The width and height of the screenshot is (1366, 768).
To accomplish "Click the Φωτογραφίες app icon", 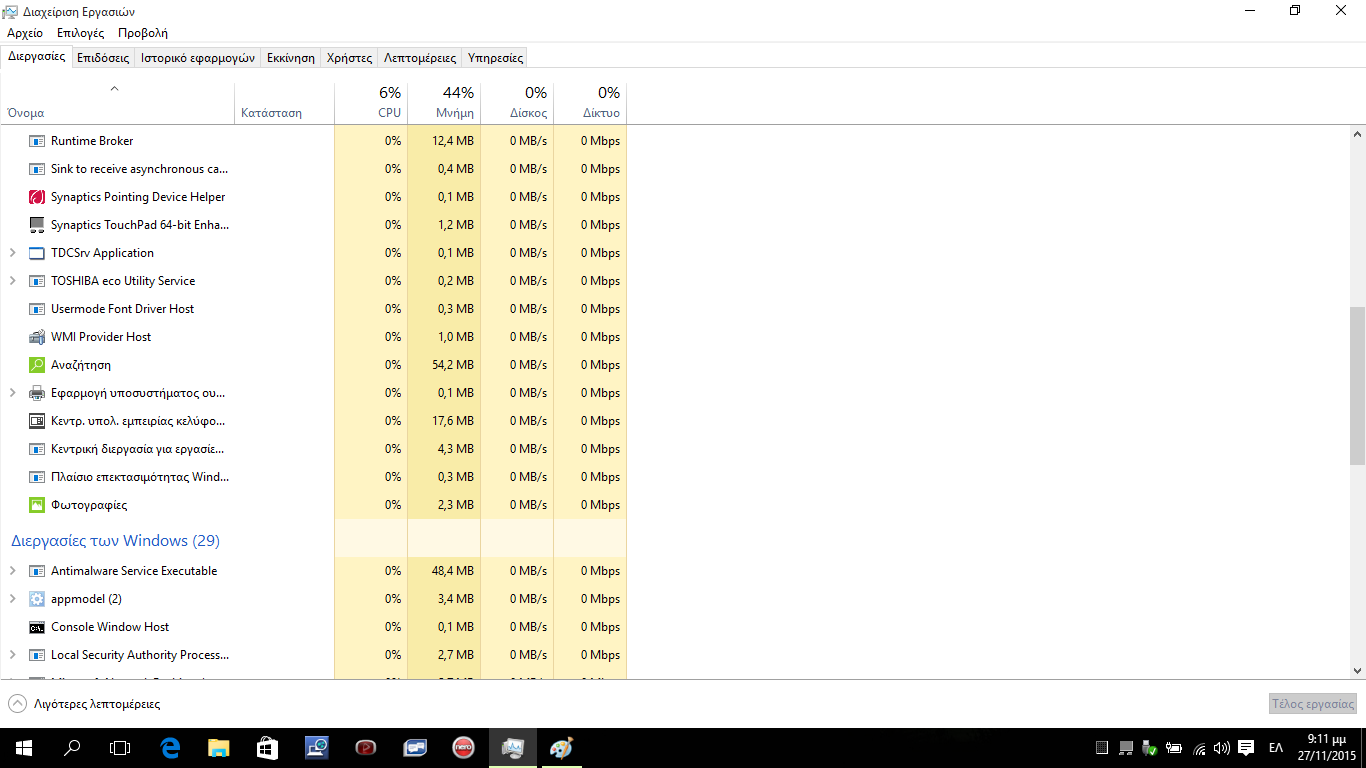I will tap(37, 505).
